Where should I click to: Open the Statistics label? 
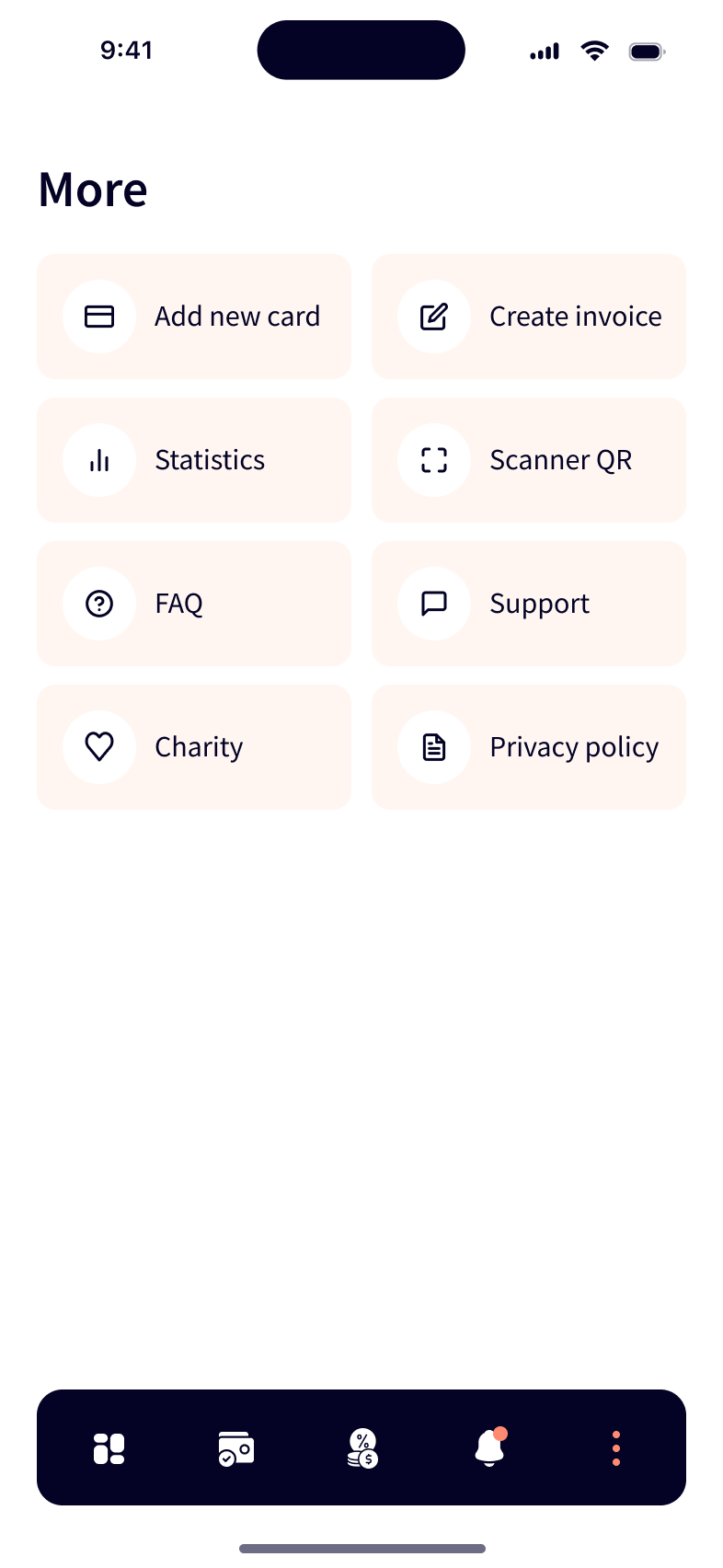point(210,460)
